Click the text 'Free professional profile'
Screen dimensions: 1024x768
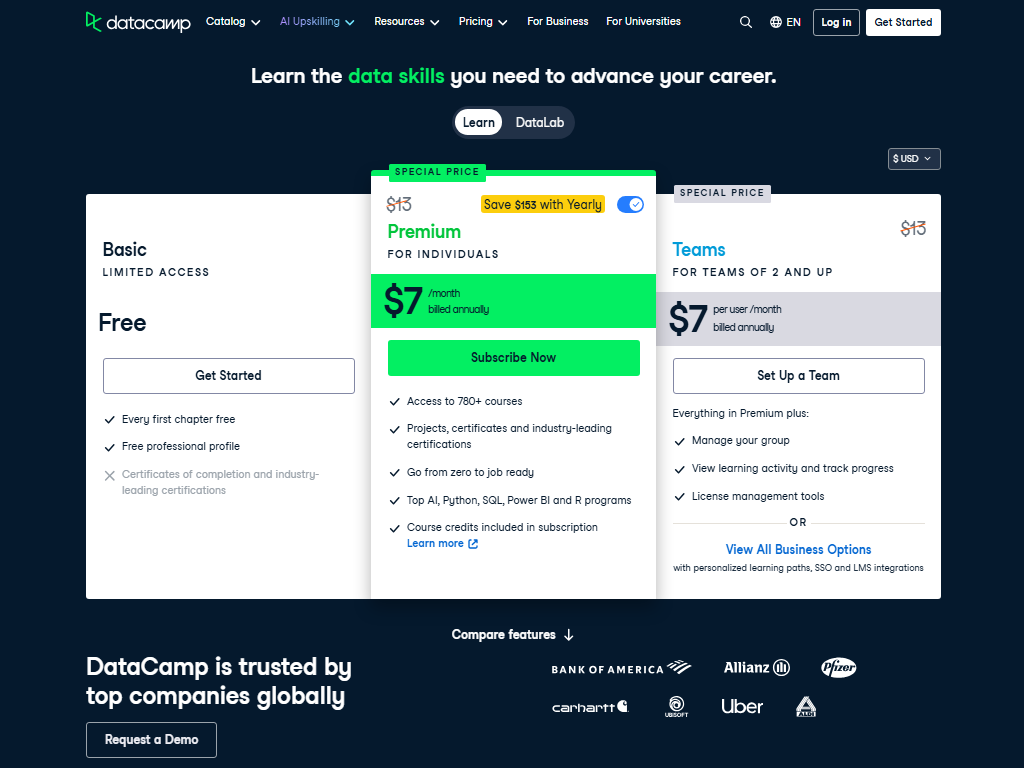181,447
